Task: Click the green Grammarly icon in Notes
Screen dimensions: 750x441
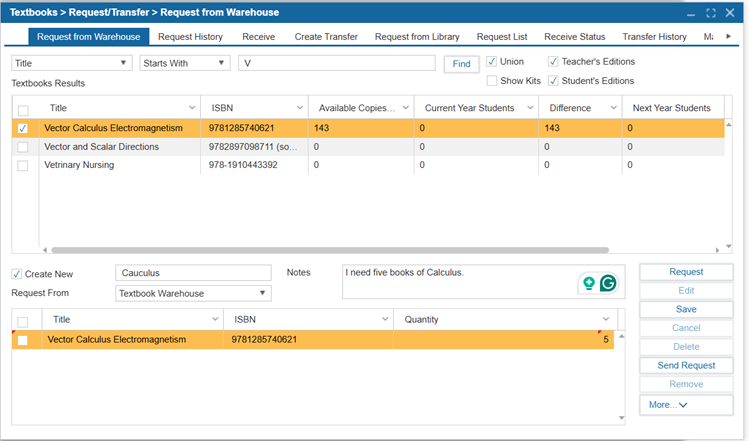Action: point(607,283)
